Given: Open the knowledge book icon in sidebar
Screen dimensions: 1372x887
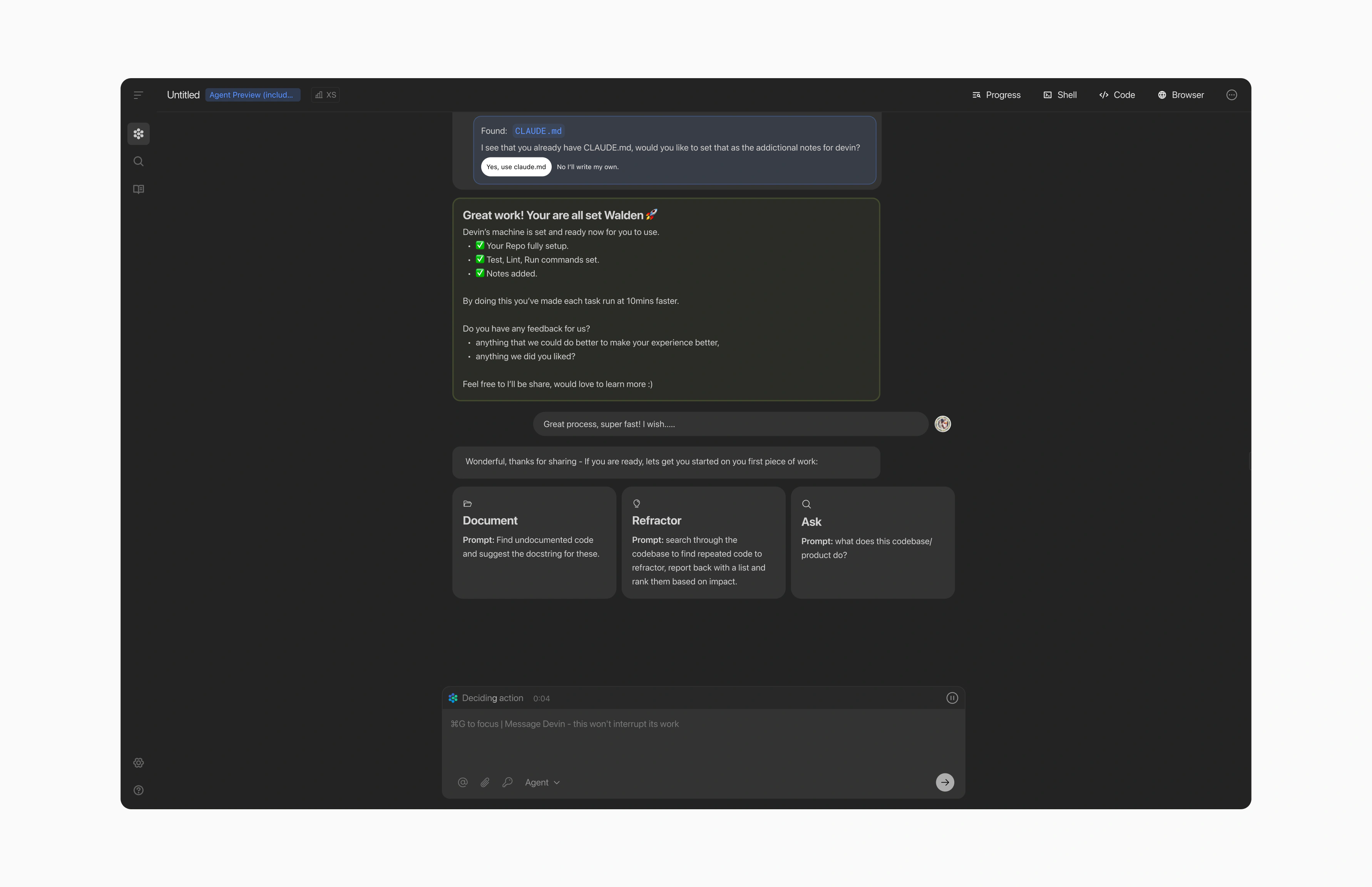Looking at the screenshot, I should 138,189.
